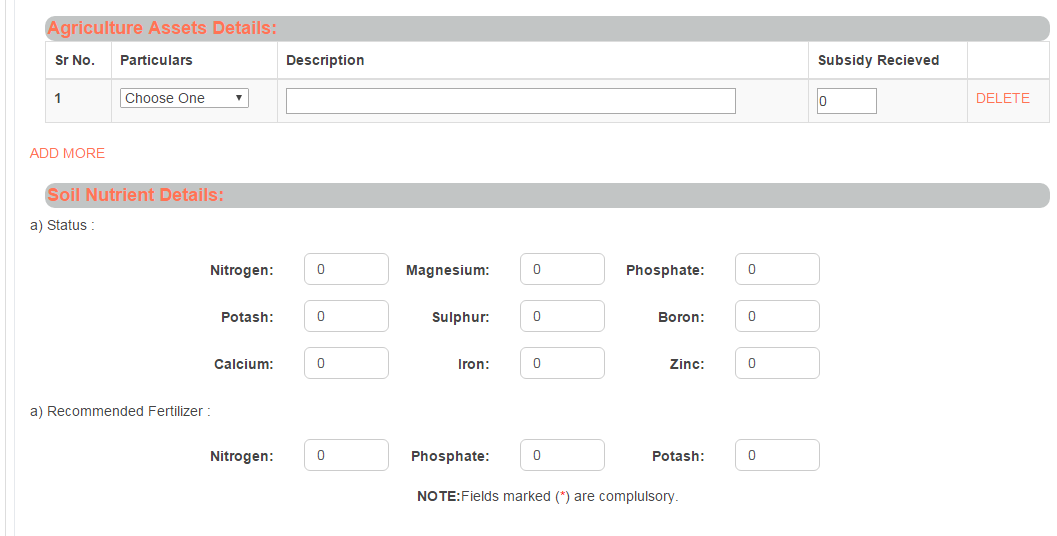Viewport: 1057px width, 536px height.
Task: Select the Zinc value field
Action: tap(777, 364)
